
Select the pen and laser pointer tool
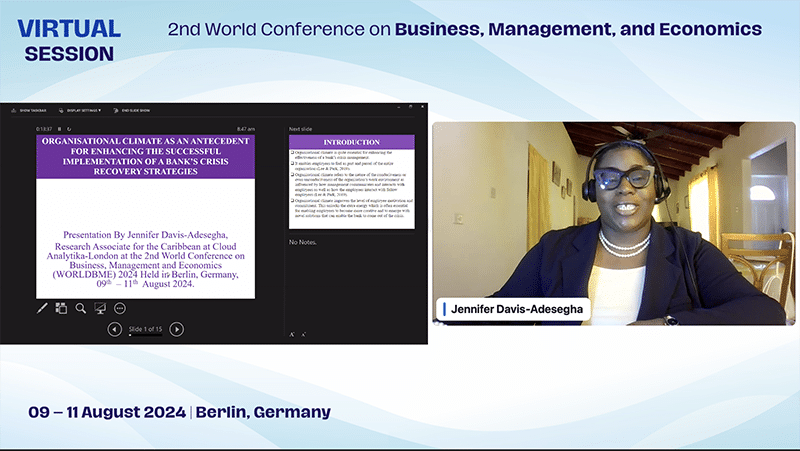43,309
